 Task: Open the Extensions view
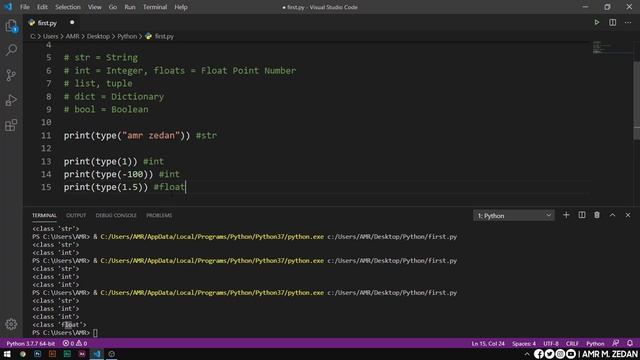click(x=11, y=125)
